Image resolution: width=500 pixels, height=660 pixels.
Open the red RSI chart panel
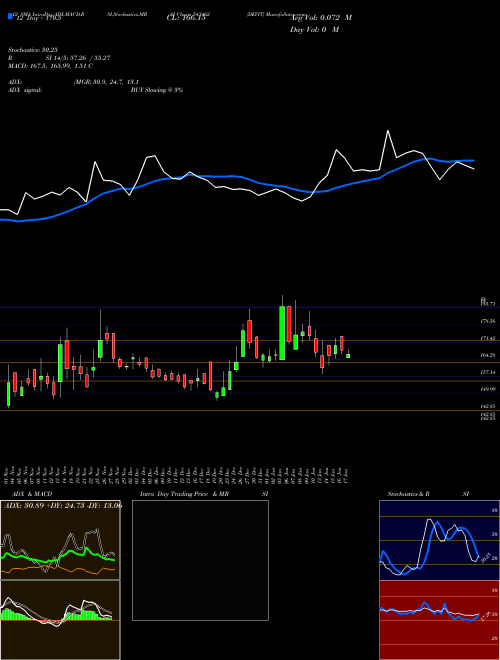click(439, 620)
